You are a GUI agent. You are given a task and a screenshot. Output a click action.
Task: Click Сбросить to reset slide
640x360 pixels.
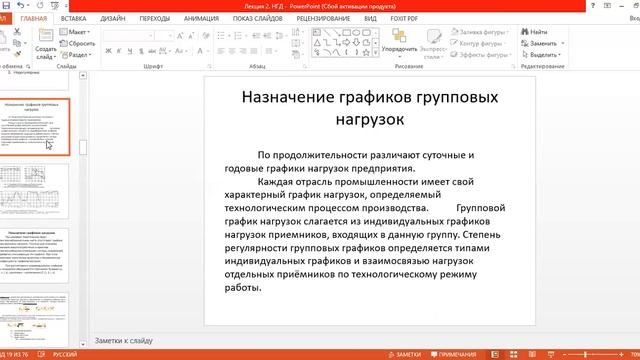pos(78,43)
